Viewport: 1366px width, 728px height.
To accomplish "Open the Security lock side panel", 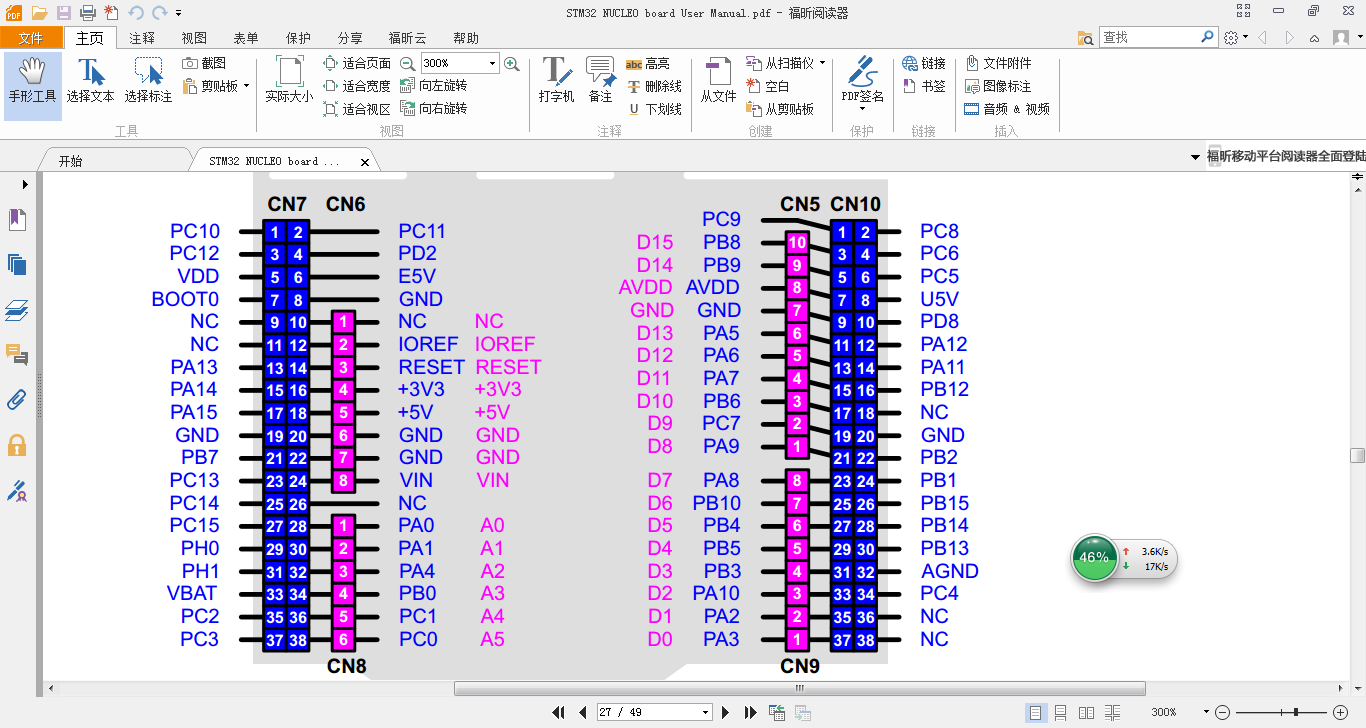I will [x=17, y=445].
